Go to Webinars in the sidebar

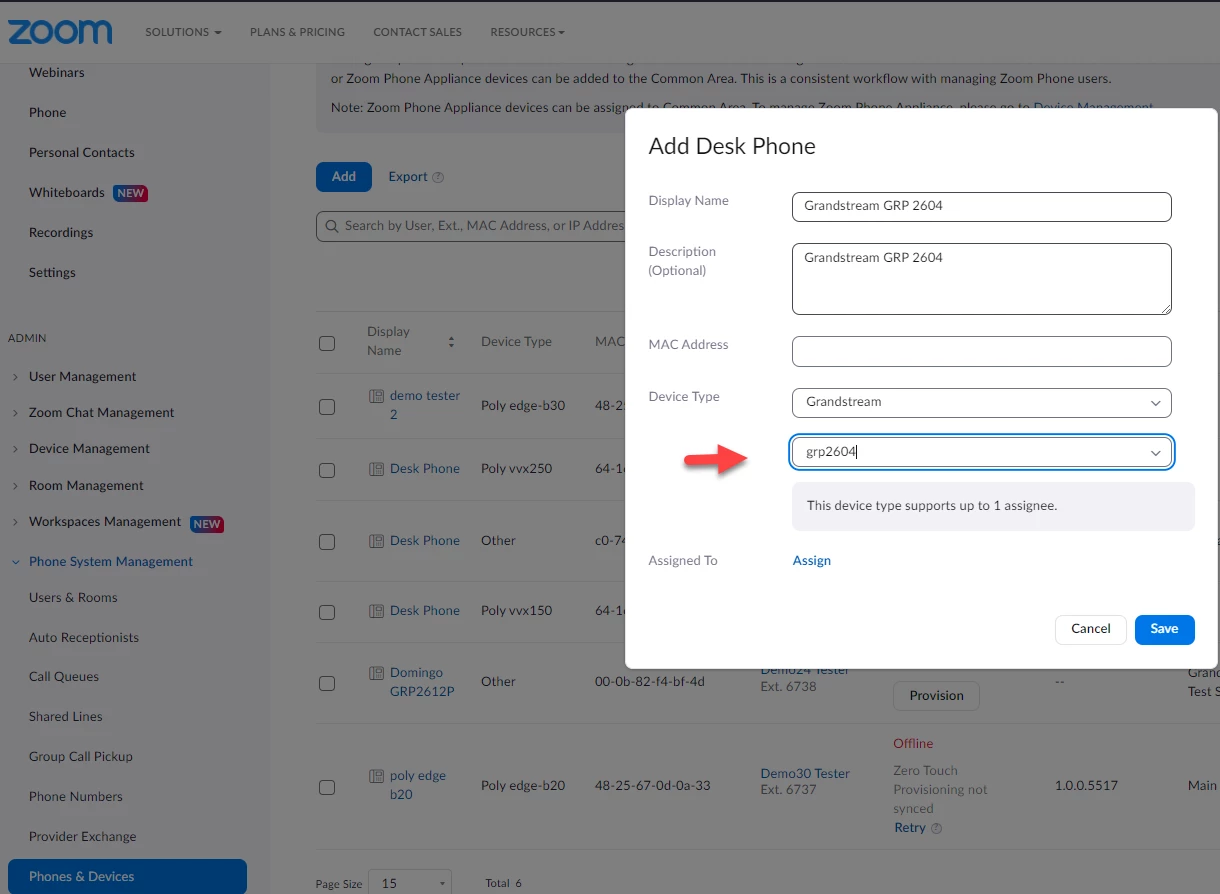pos(57,73)
